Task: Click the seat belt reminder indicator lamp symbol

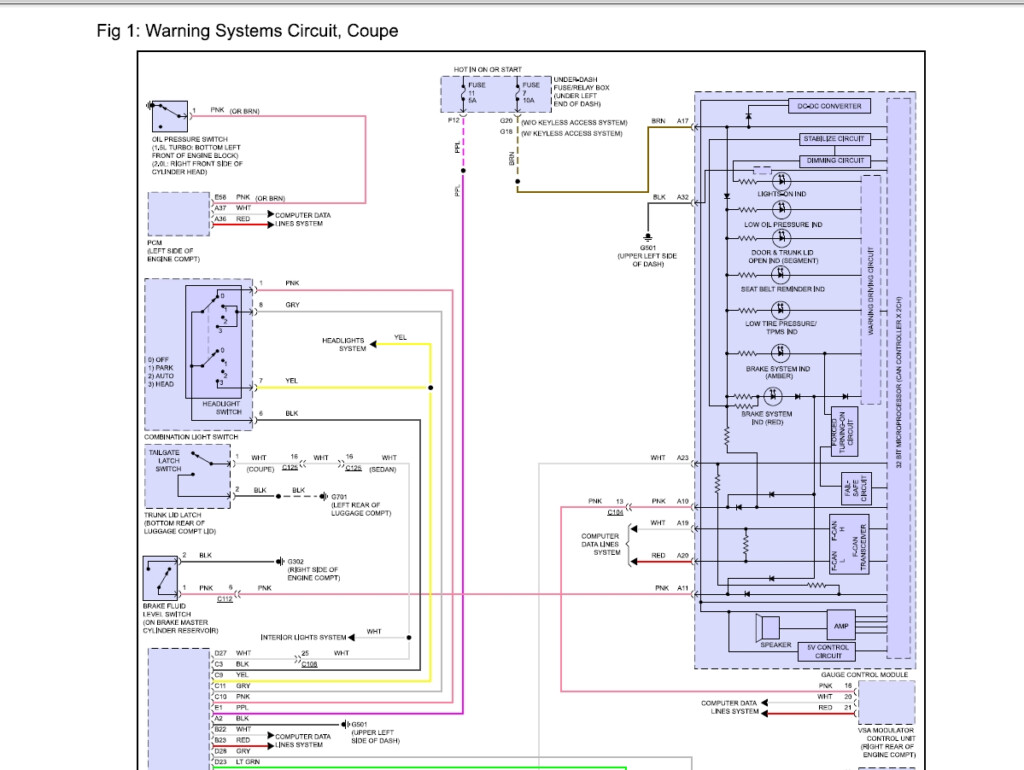Action: (x=780, y=275)
